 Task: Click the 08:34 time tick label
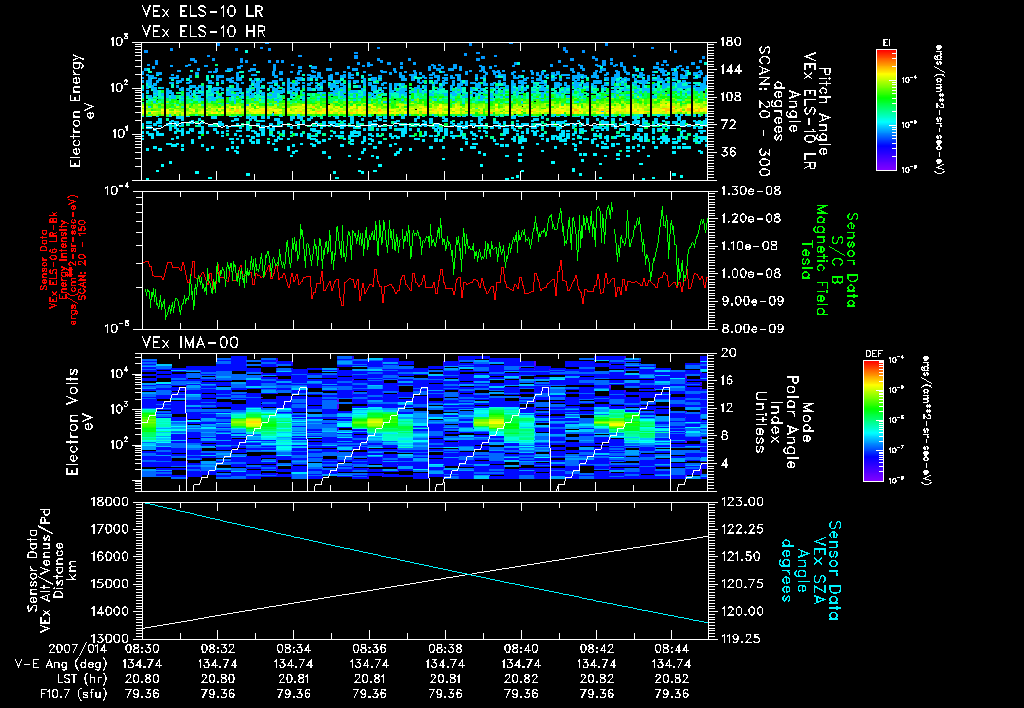coord(293,648)
